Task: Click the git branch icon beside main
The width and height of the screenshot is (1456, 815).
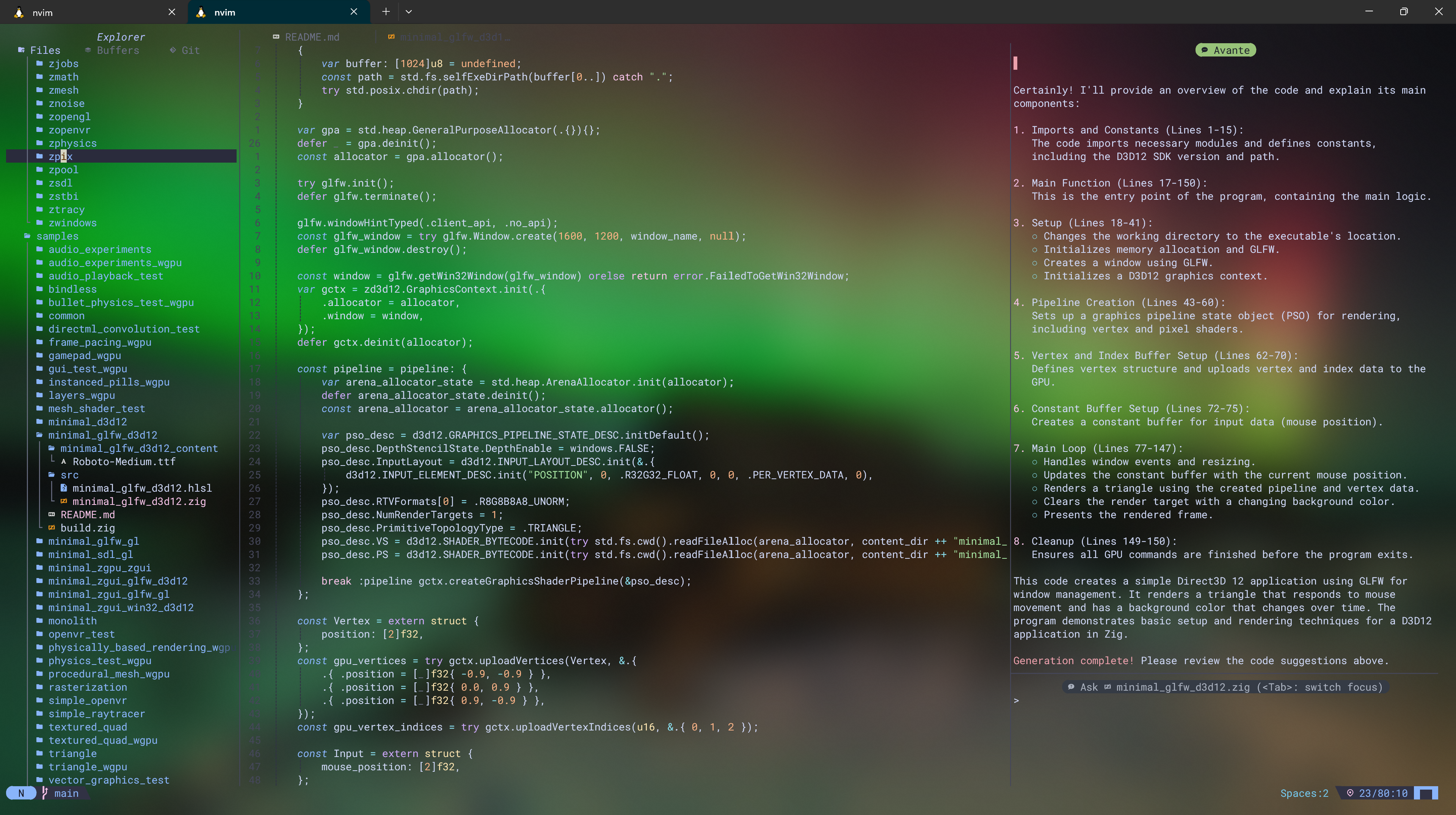Action: point(45,793)
